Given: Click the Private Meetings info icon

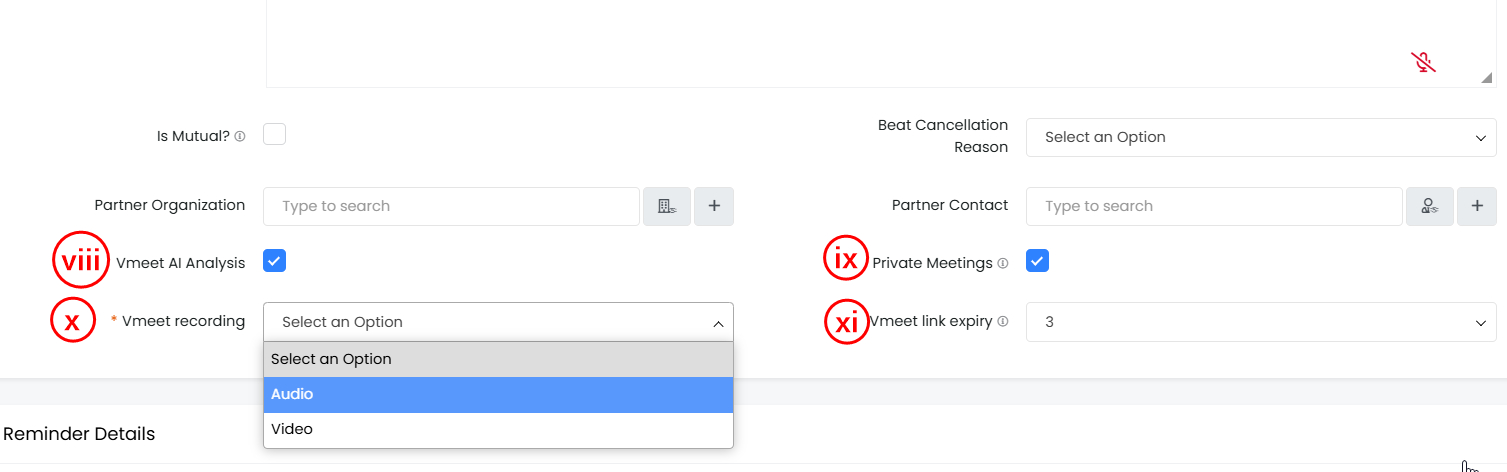Looking at the screenshot, I should point(1003,263).
